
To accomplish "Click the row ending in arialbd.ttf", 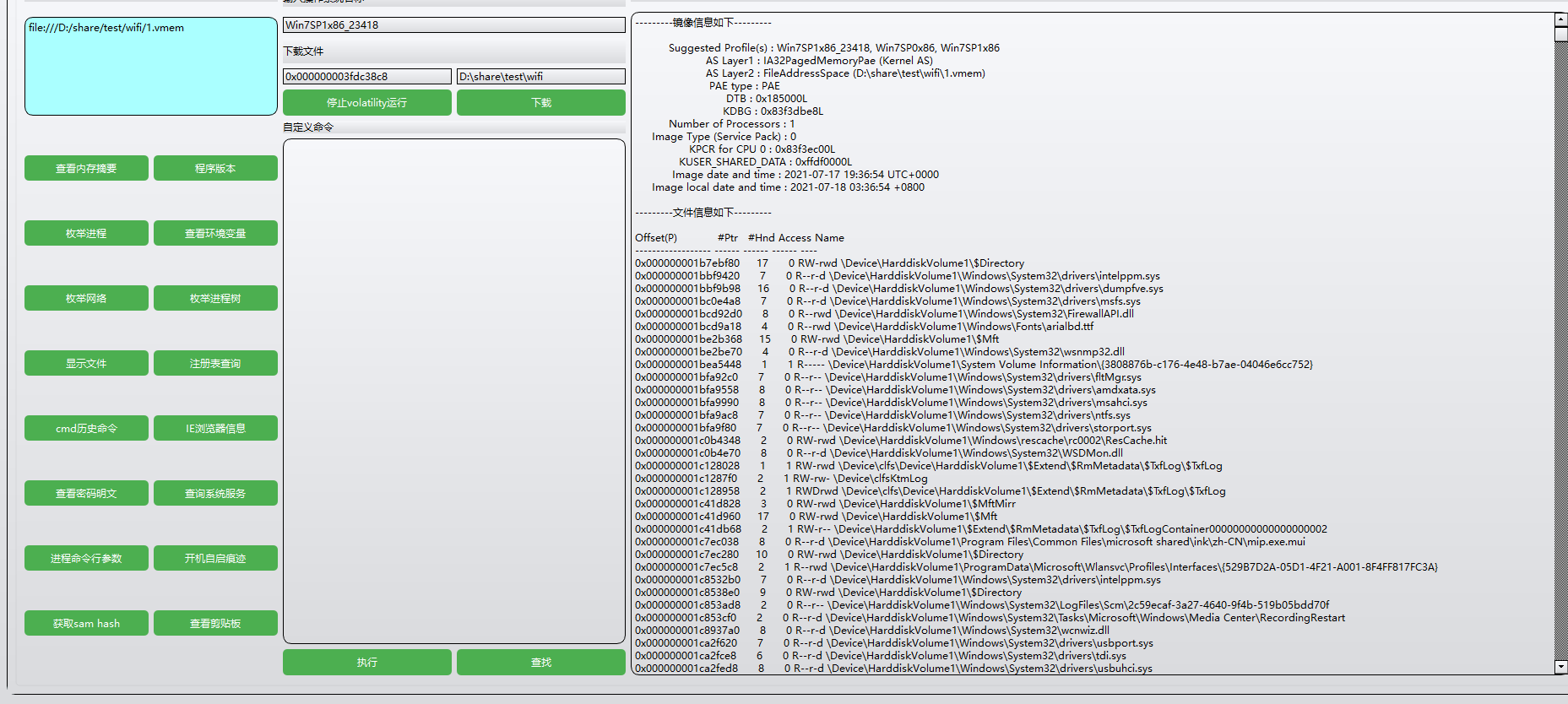I will click(865, 327).
